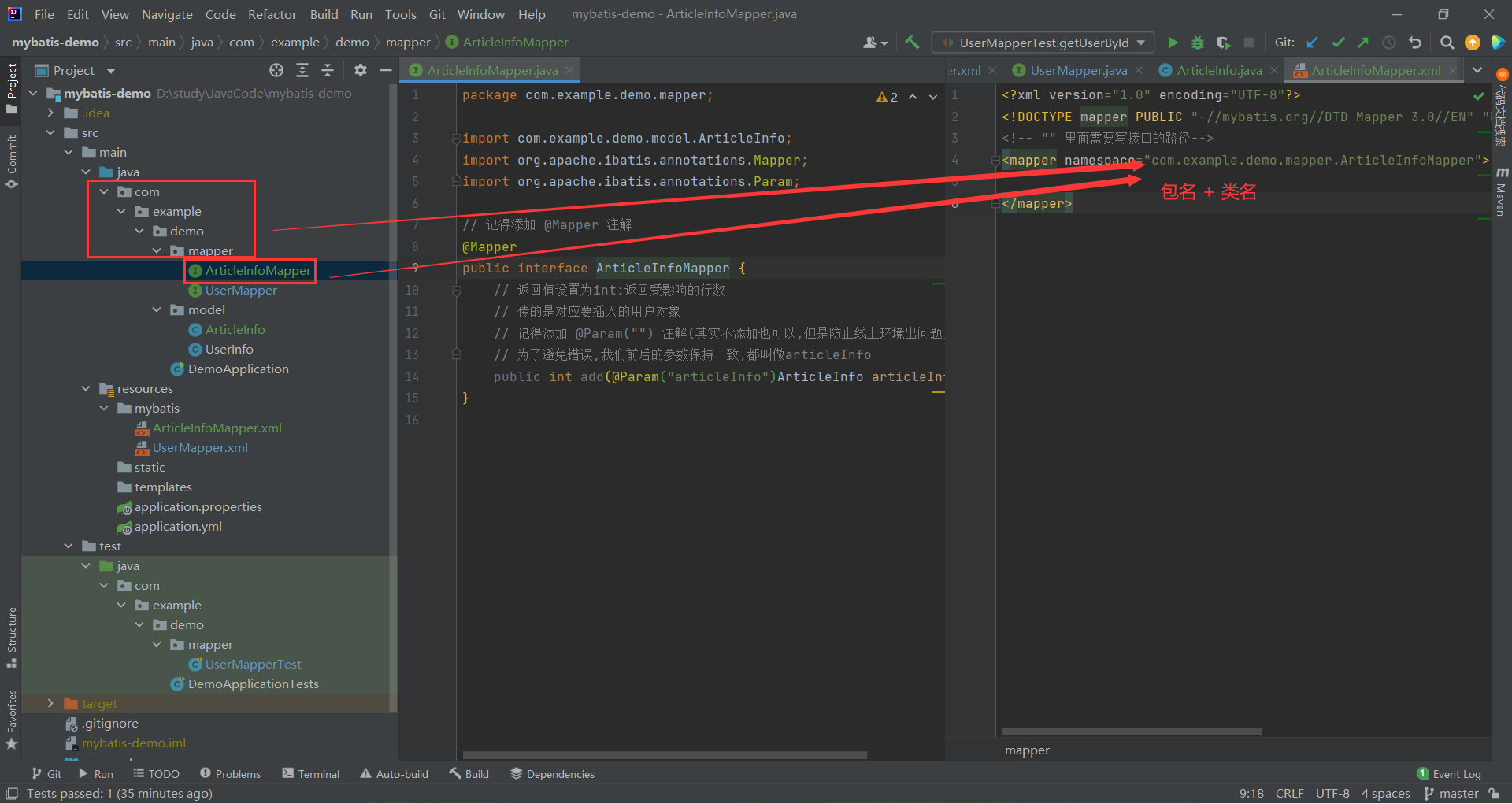
Task: Click the rollback undo arrow icon
Action: pyautogui.click(x=1415, y=43)
